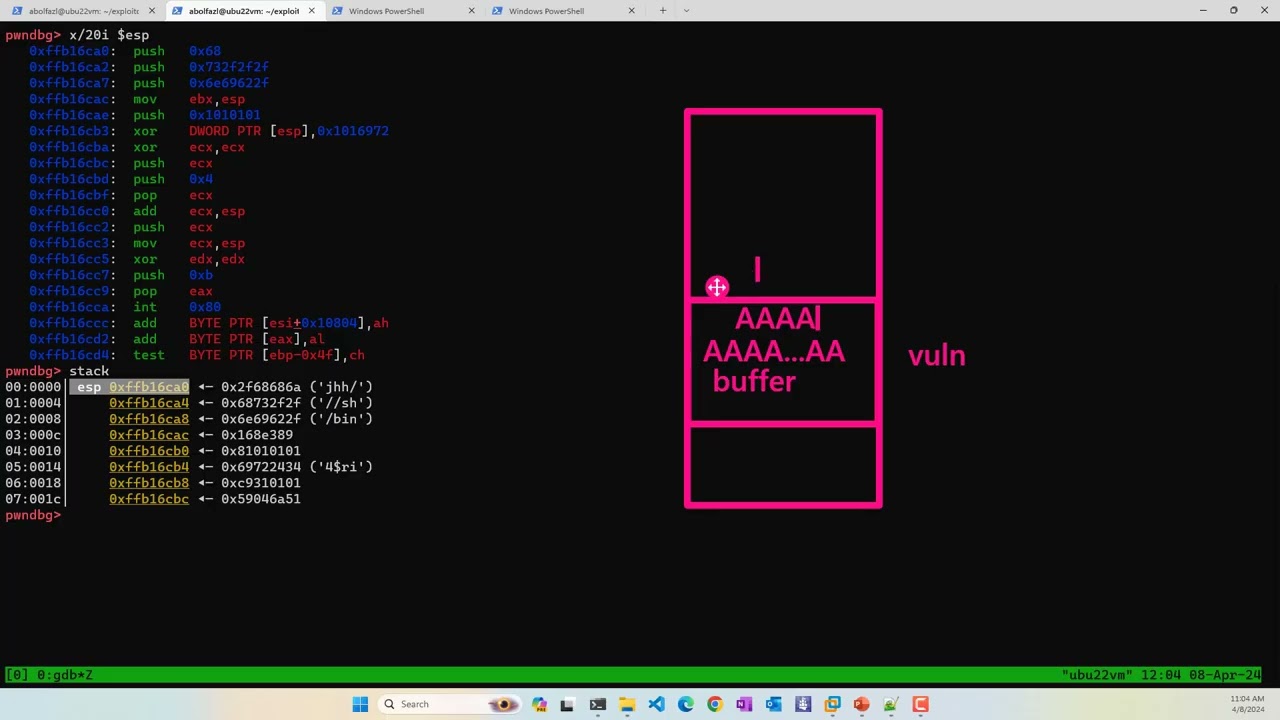Viewport: 1280px width, 720px height.
Task: Open the Terminal app from the taskbar
Action: coord(597,704)
